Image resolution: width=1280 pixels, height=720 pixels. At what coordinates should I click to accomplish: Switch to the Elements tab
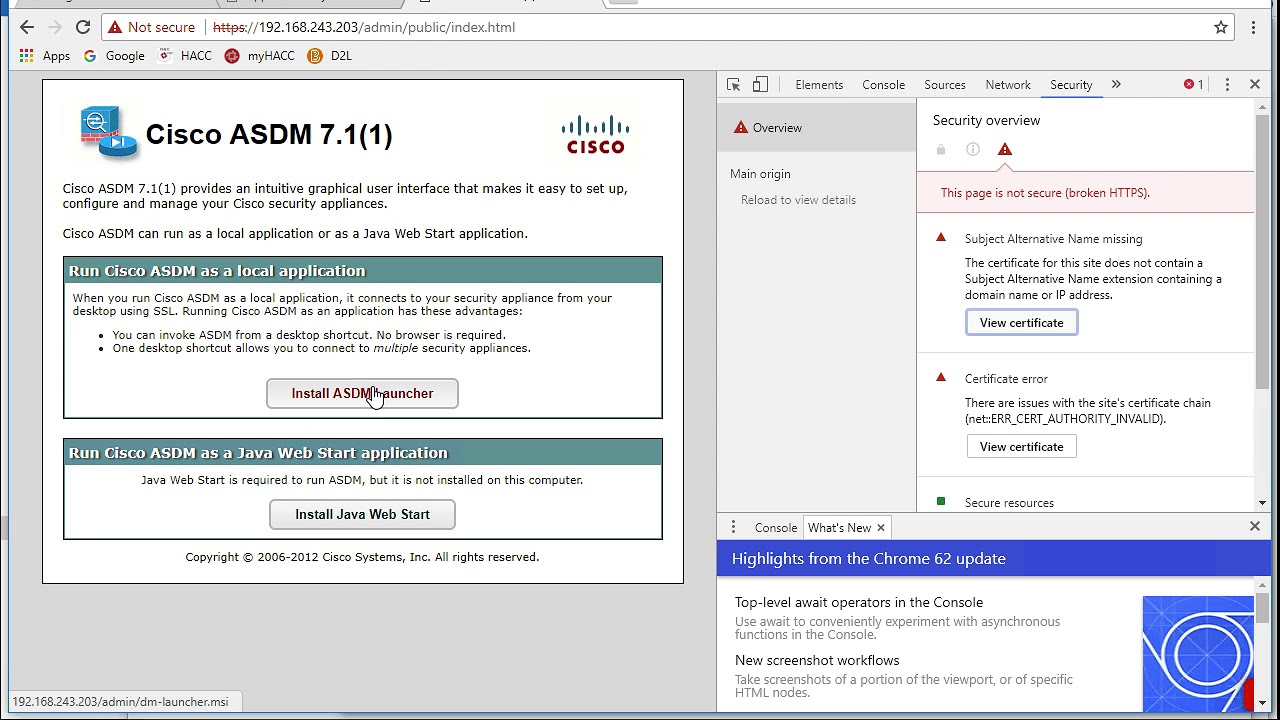point(819,85)
